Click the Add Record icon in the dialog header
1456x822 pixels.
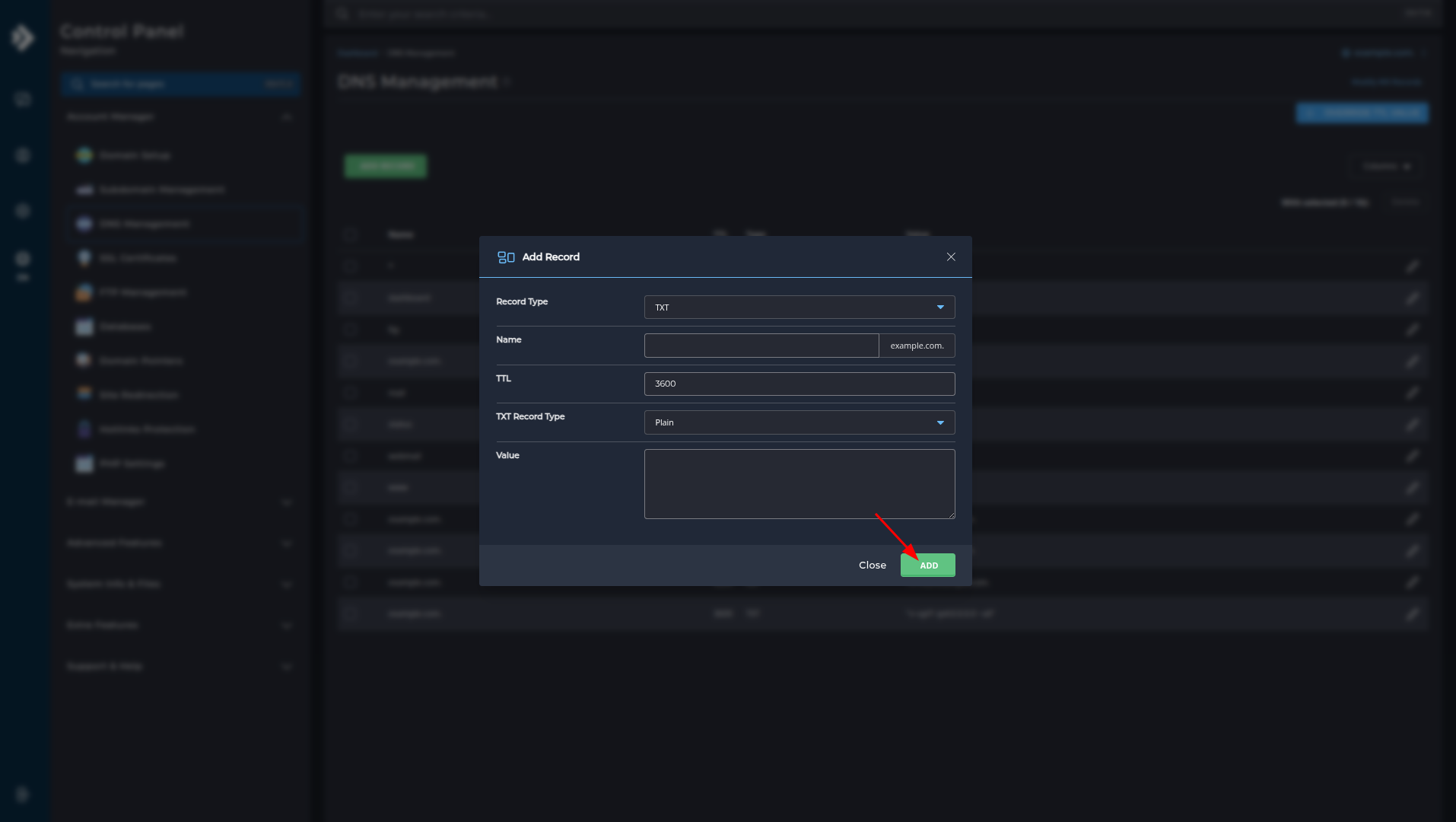(x=506, y=257)
